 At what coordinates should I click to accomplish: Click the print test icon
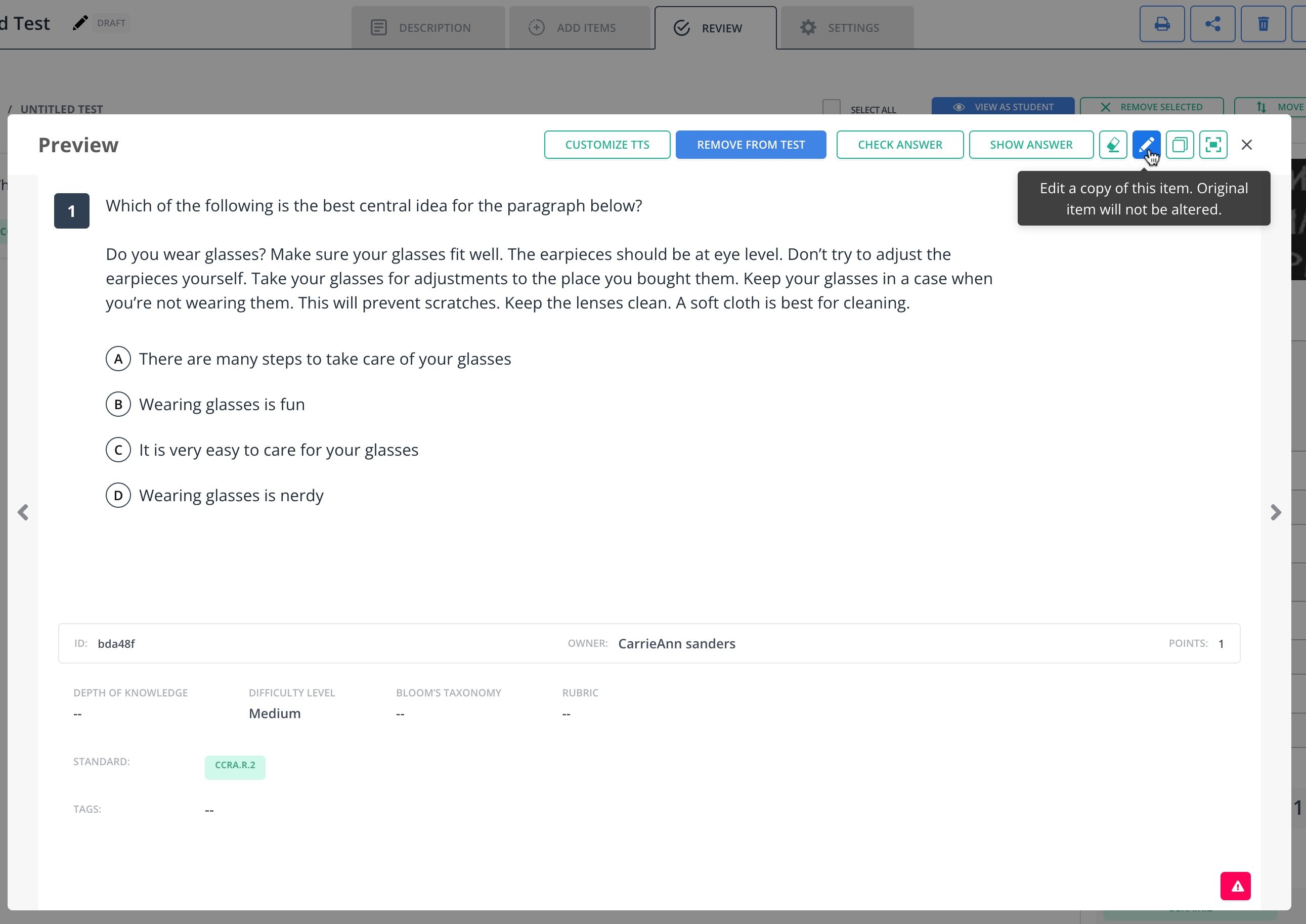click(x=1161, y=24)
